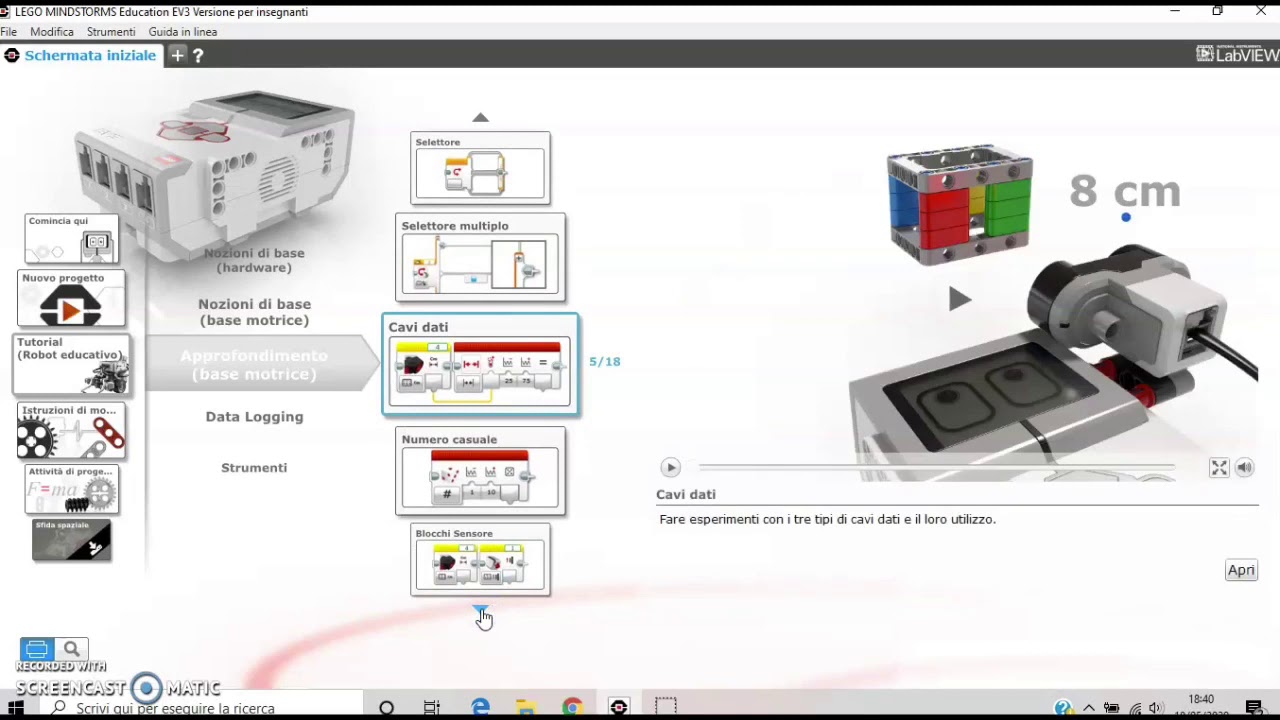Screen dimensions: 1280x720
Task: Click the magnifier search icon in lobby
Action: pyautogui.click(x=72, y=649)
